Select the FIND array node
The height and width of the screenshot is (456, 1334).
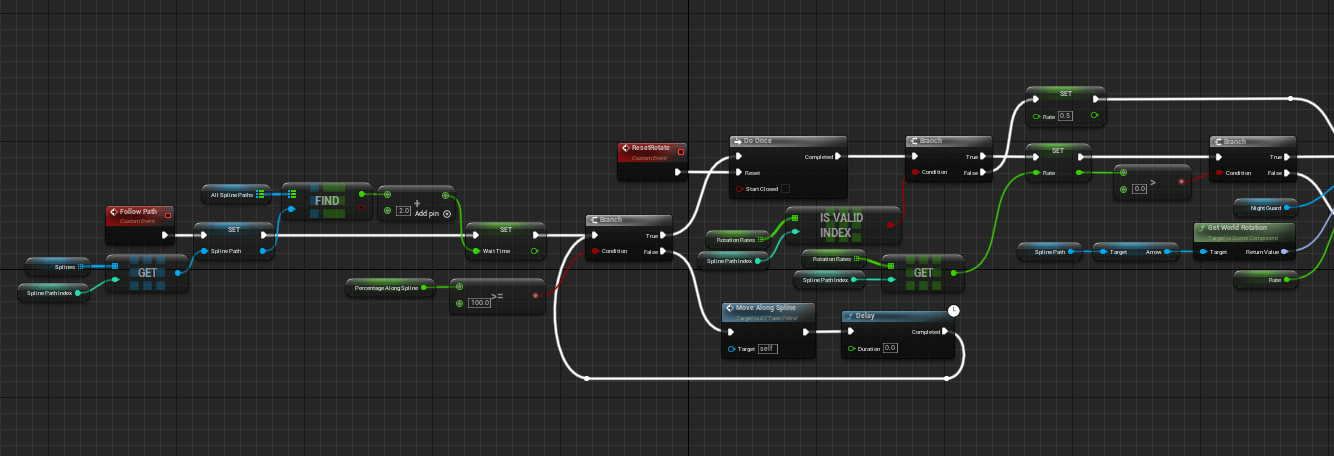[327, 200]
